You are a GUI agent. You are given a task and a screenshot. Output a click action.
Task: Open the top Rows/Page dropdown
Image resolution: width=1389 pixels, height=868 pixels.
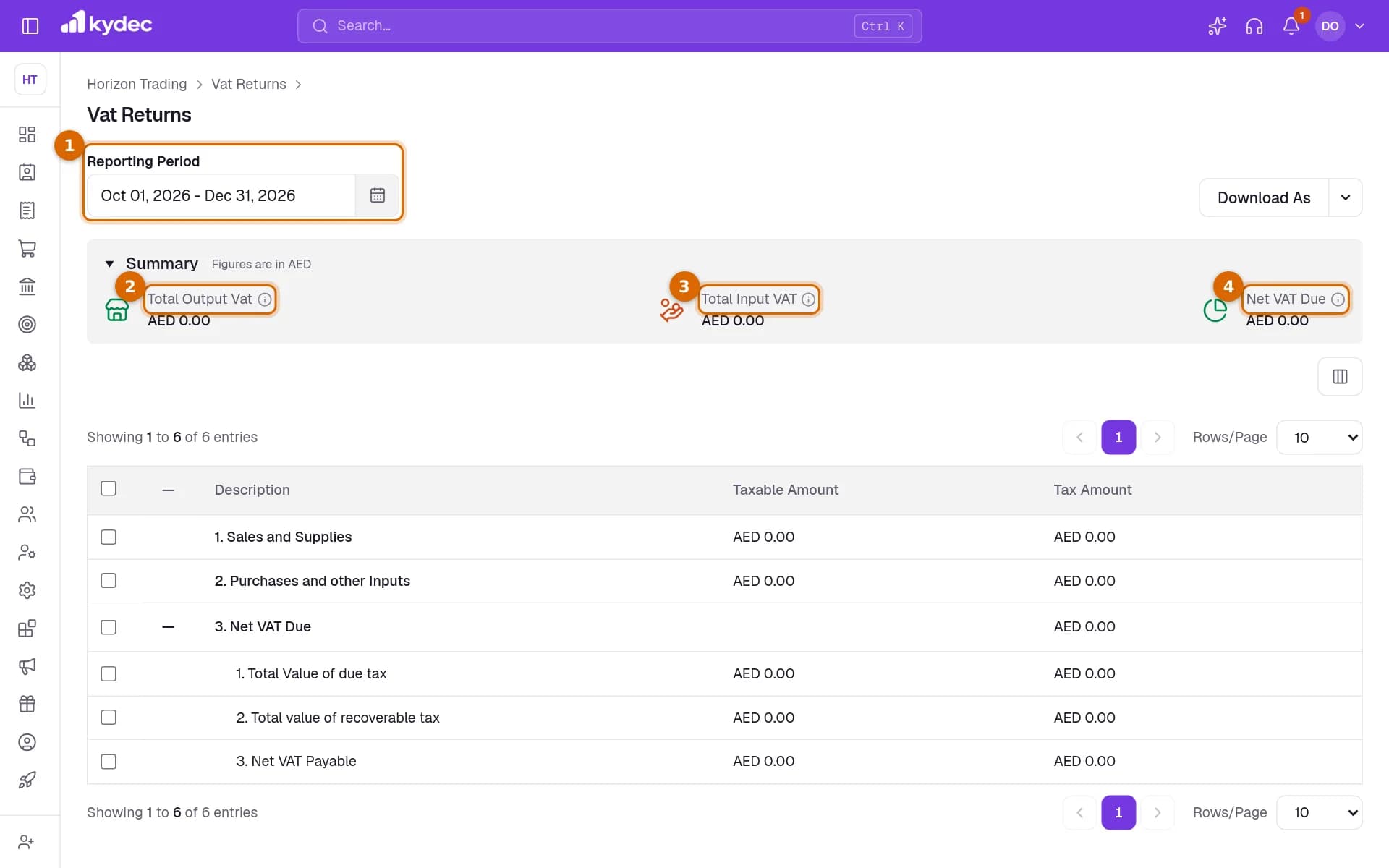pyautogui.click(x=1320, y=438)
